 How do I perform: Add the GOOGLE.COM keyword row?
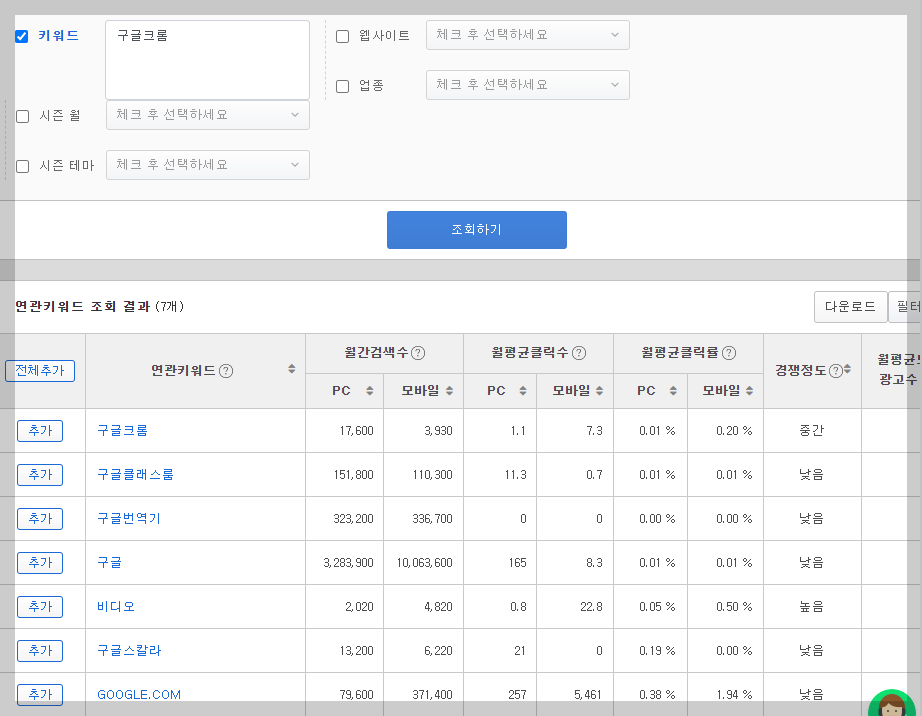coord(40,694)
